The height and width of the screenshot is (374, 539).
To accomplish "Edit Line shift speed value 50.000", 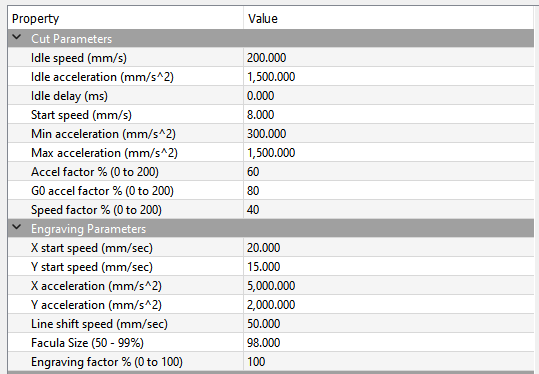I will click(389, 324).
